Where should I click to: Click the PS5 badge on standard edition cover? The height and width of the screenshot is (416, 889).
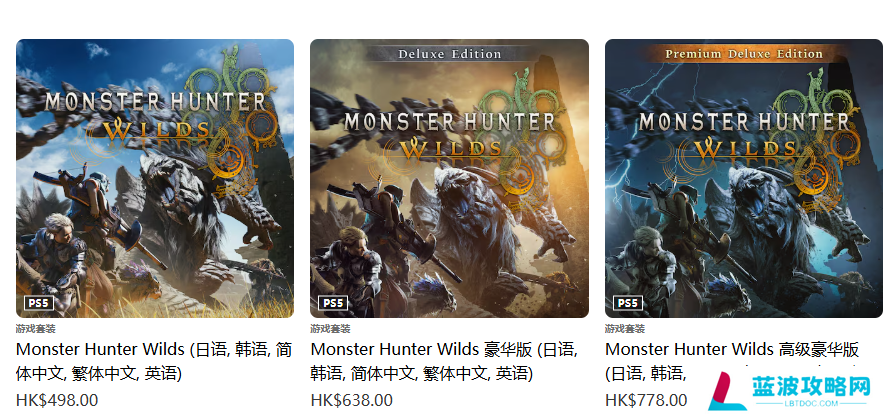coord(39,303)
